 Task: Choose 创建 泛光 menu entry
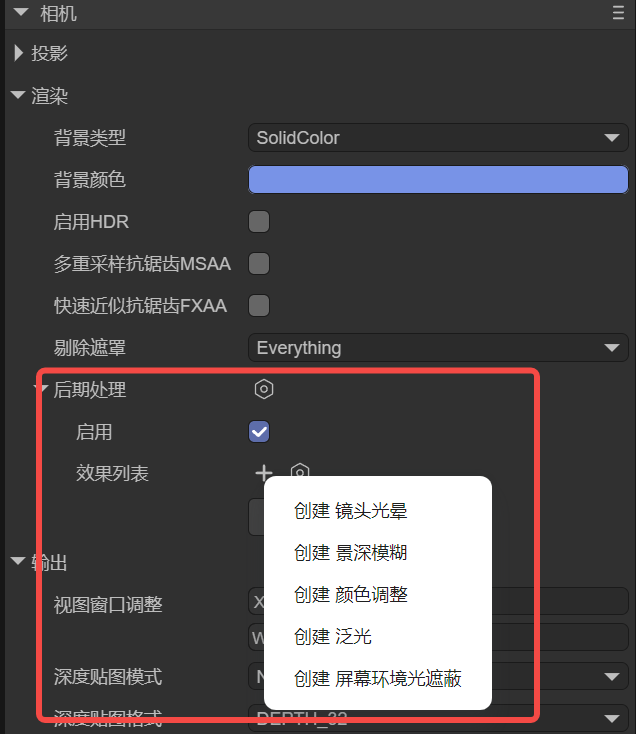pyautogui.click(x=333, y=637)
